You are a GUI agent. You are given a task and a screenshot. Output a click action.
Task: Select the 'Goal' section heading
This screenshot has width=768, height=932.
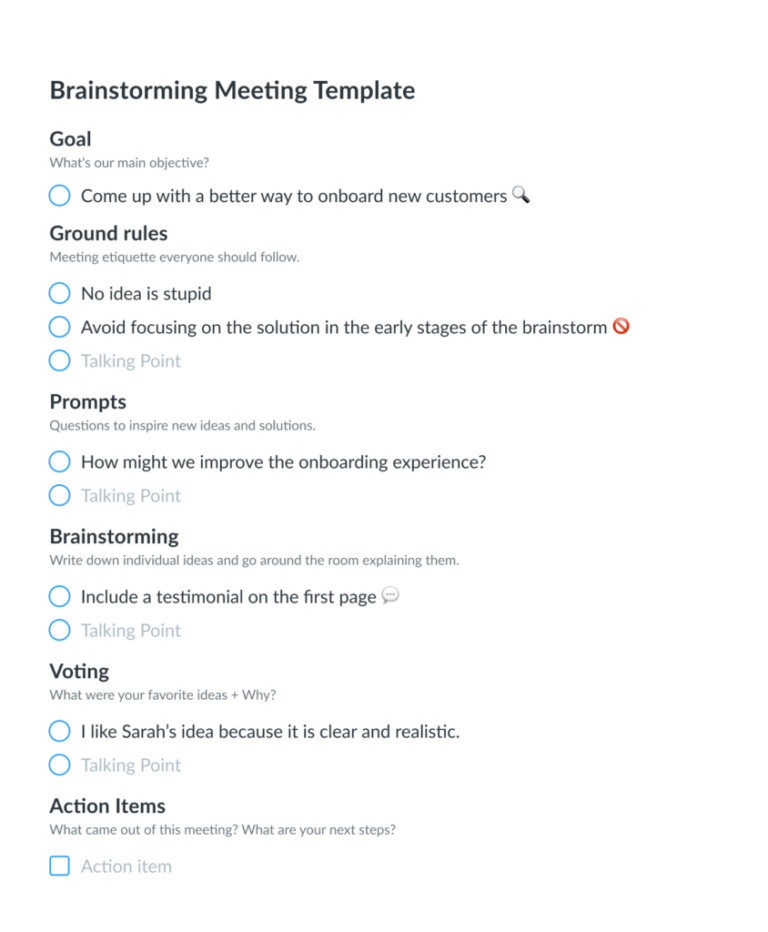[70, 139]
